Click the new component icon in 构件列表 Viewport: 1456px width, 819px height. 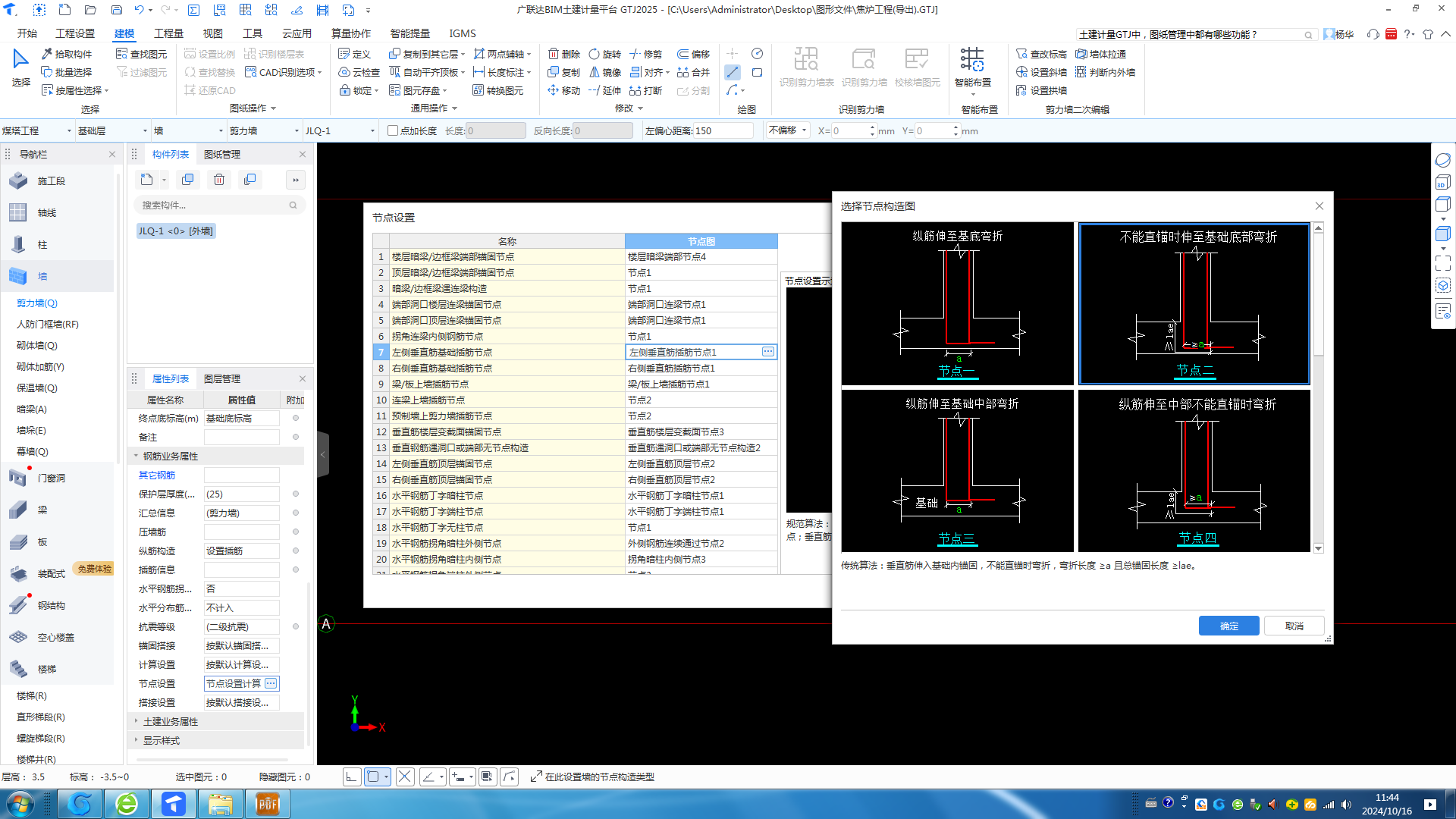click(x=147, y=180)
